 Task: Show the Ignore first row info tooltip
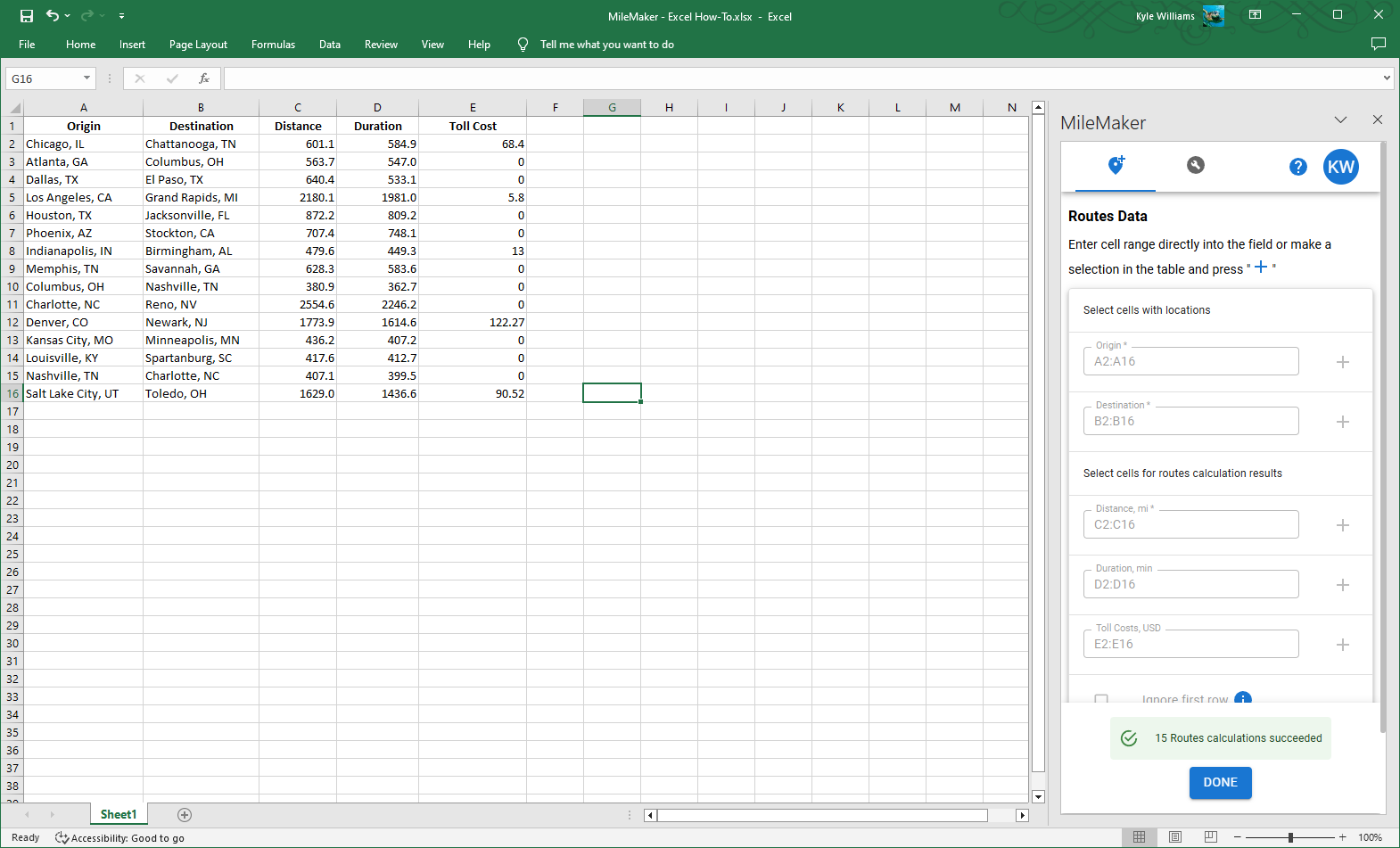click(1243, 698)
